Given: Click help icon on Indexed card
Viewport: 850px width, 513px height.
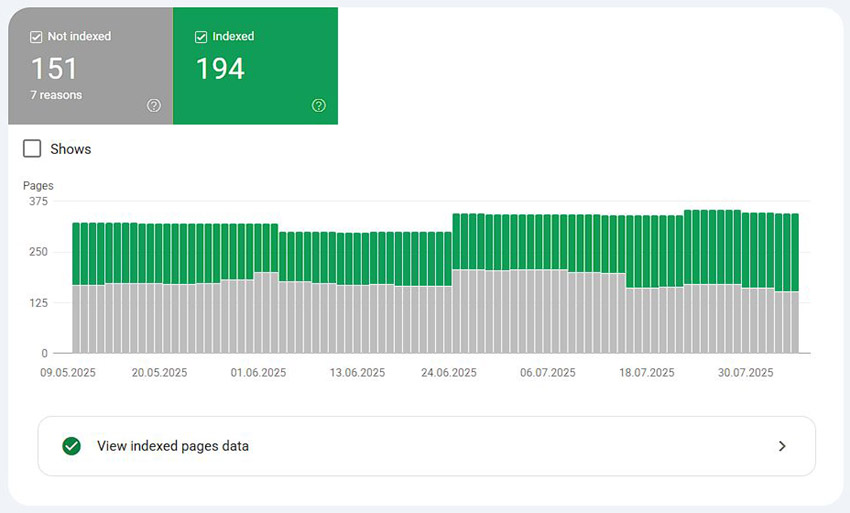Looking at the screenshot, I should tap(319, 106).
